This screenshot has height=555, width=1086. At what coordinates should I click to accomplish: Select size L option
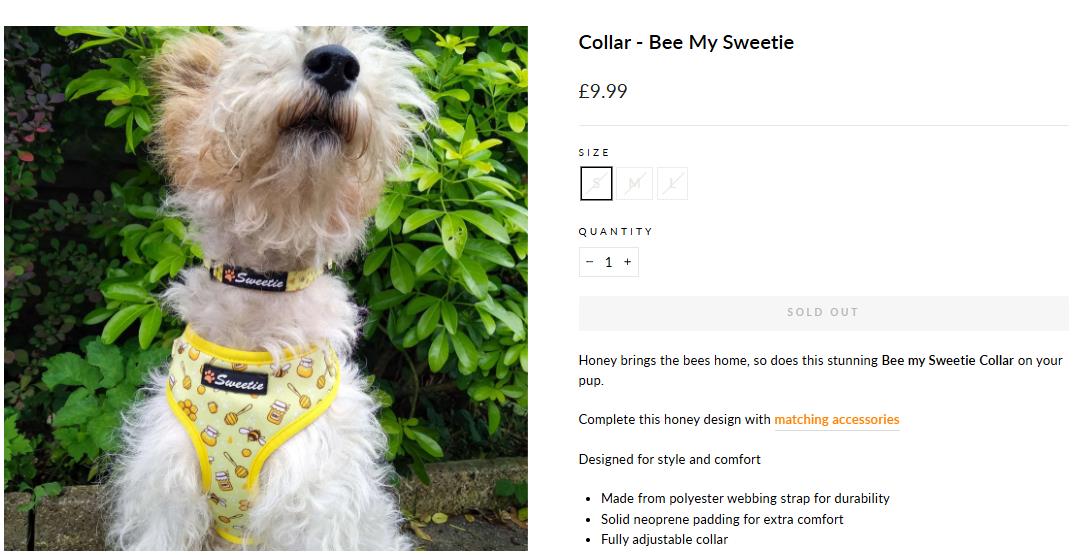click(672, 184)
